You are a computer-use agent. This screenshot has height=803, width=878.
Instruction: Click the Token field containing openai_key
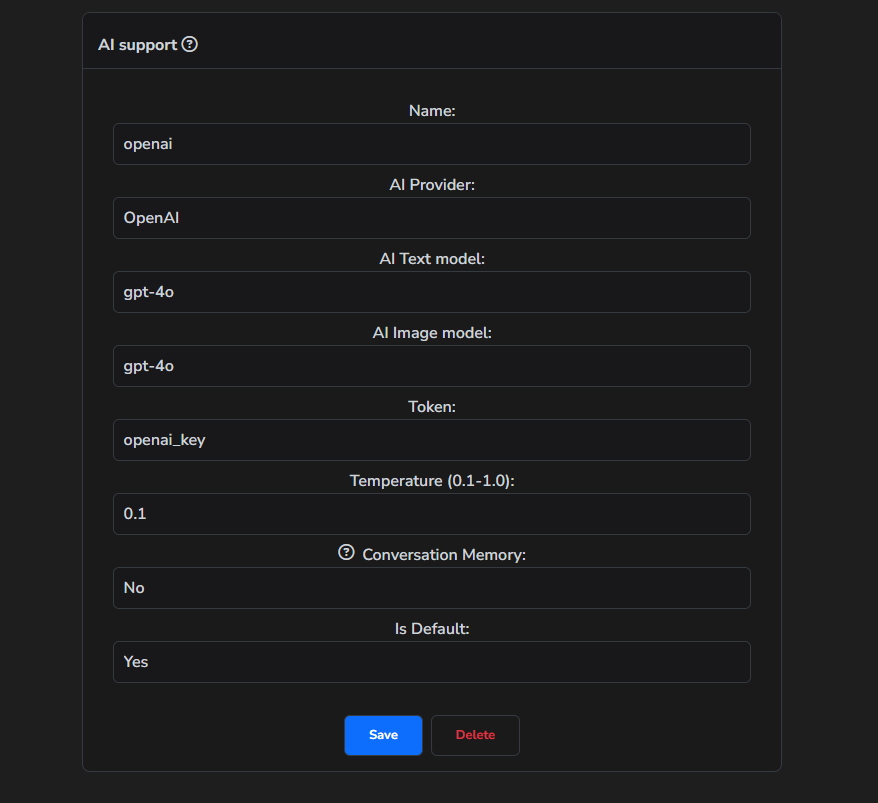[x=431, y=440]
